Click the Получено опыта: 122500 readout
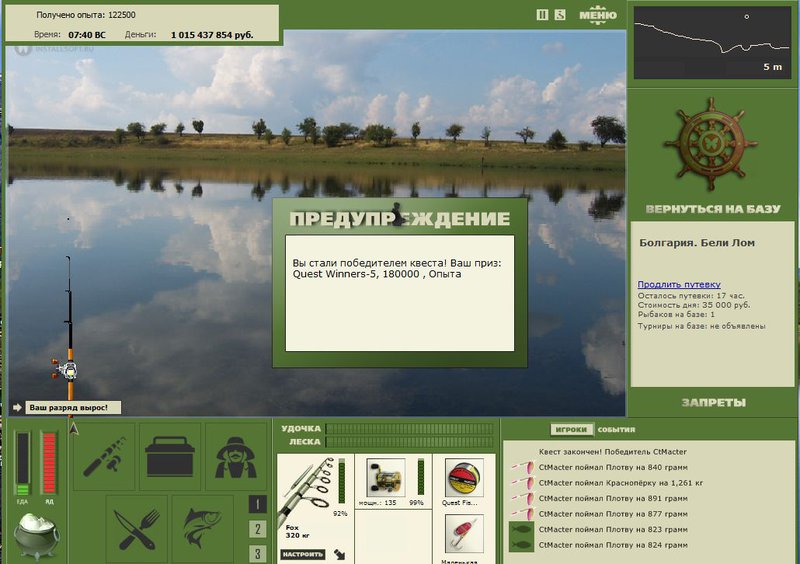Viewport: 800px width, 564px height. [86, 15]
